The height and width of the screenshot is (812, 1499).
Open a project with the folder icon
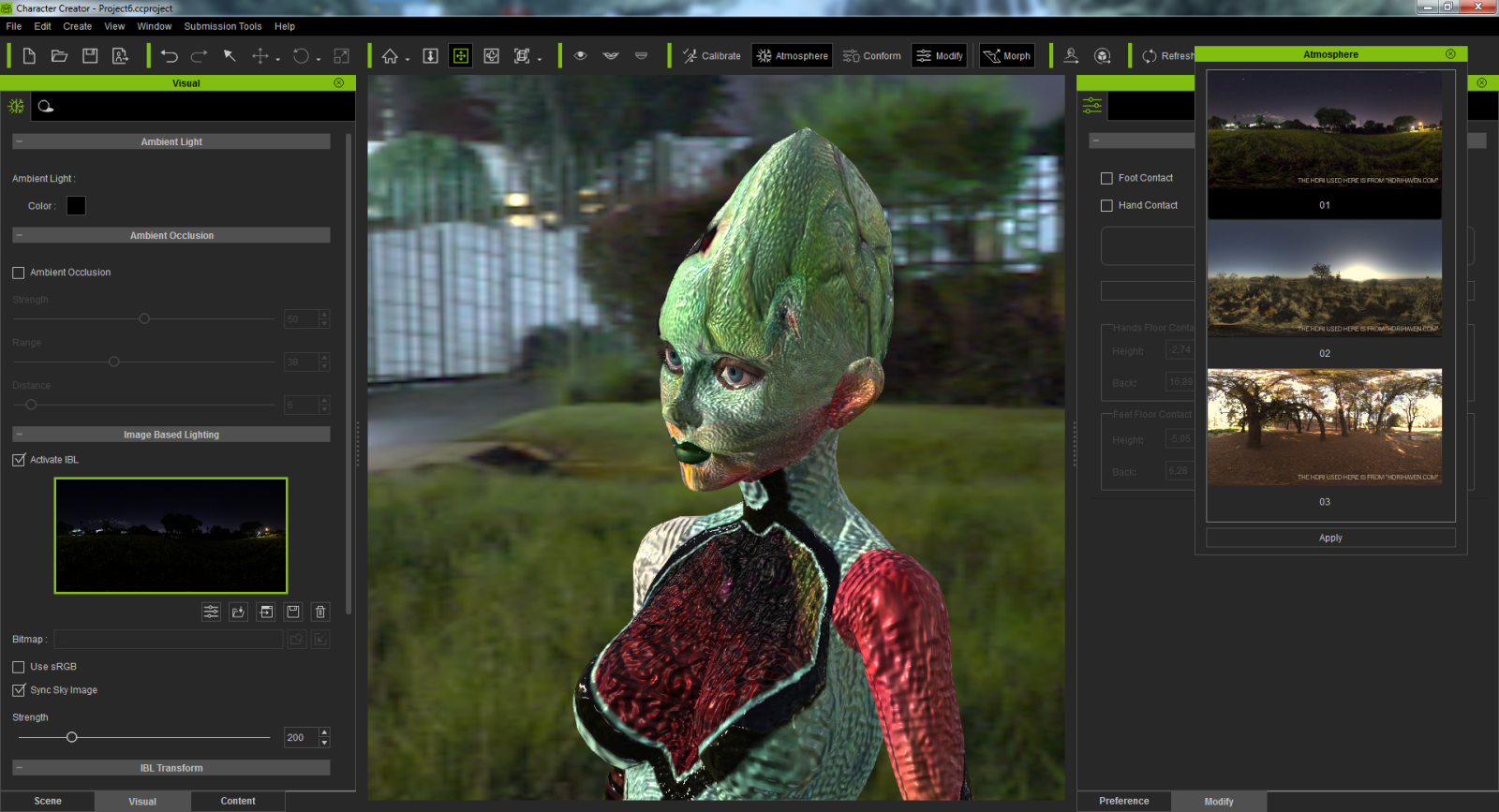(x=59, y=56)
